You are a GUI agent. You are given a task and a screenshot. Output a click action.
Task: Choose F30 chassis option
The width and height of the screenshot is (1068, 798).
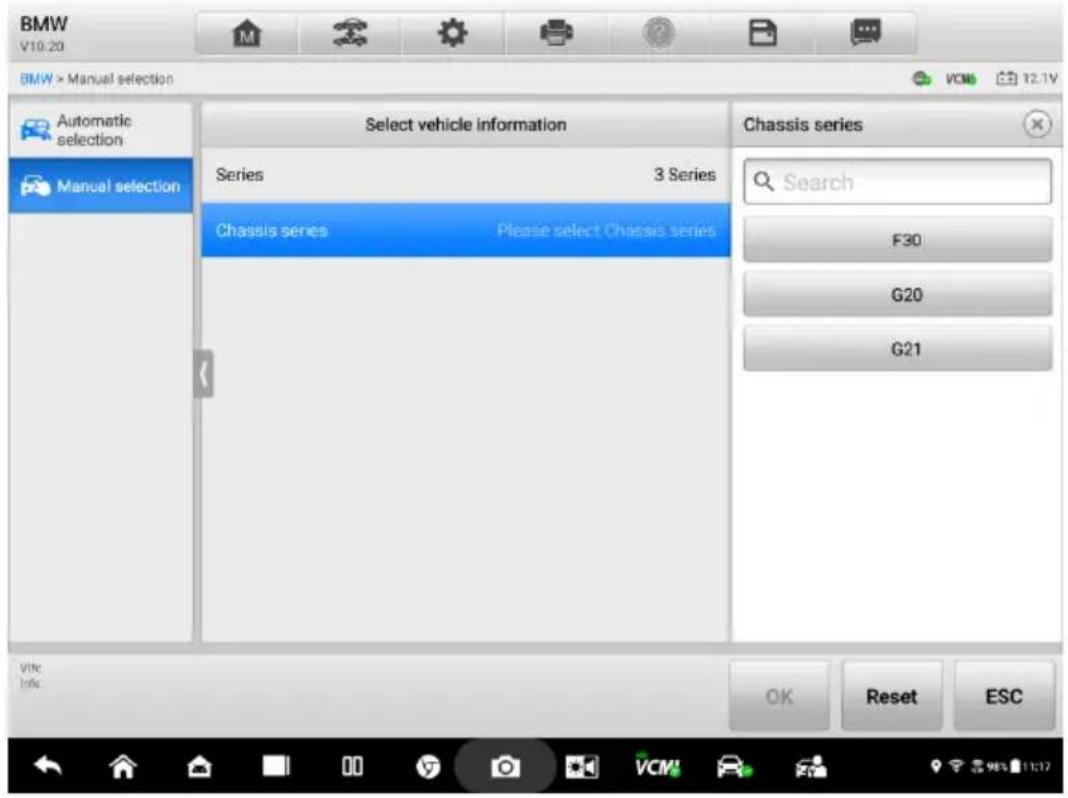coord(897,240)
